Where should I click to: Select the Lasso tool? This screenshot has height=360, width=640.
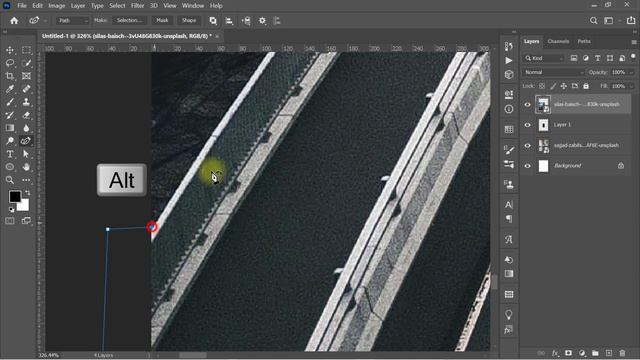[x=10, y=63]
